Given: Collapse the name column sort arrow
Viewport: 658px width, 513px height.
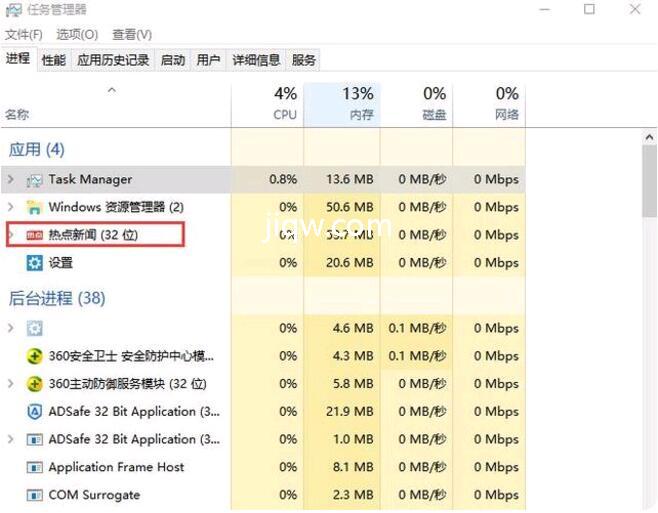Looking at the screenshot, I should point(112,91).
